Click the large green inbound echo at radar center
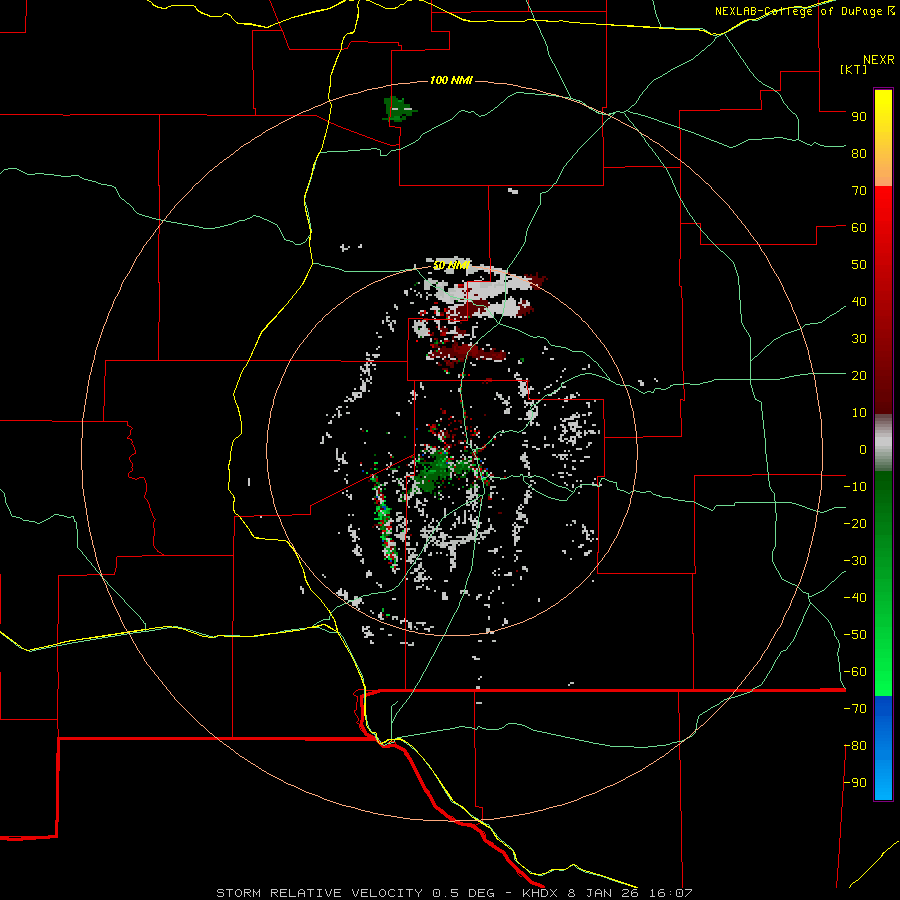Image resolution: width=900 pixels, height=900 pixels. pos(435,472)
